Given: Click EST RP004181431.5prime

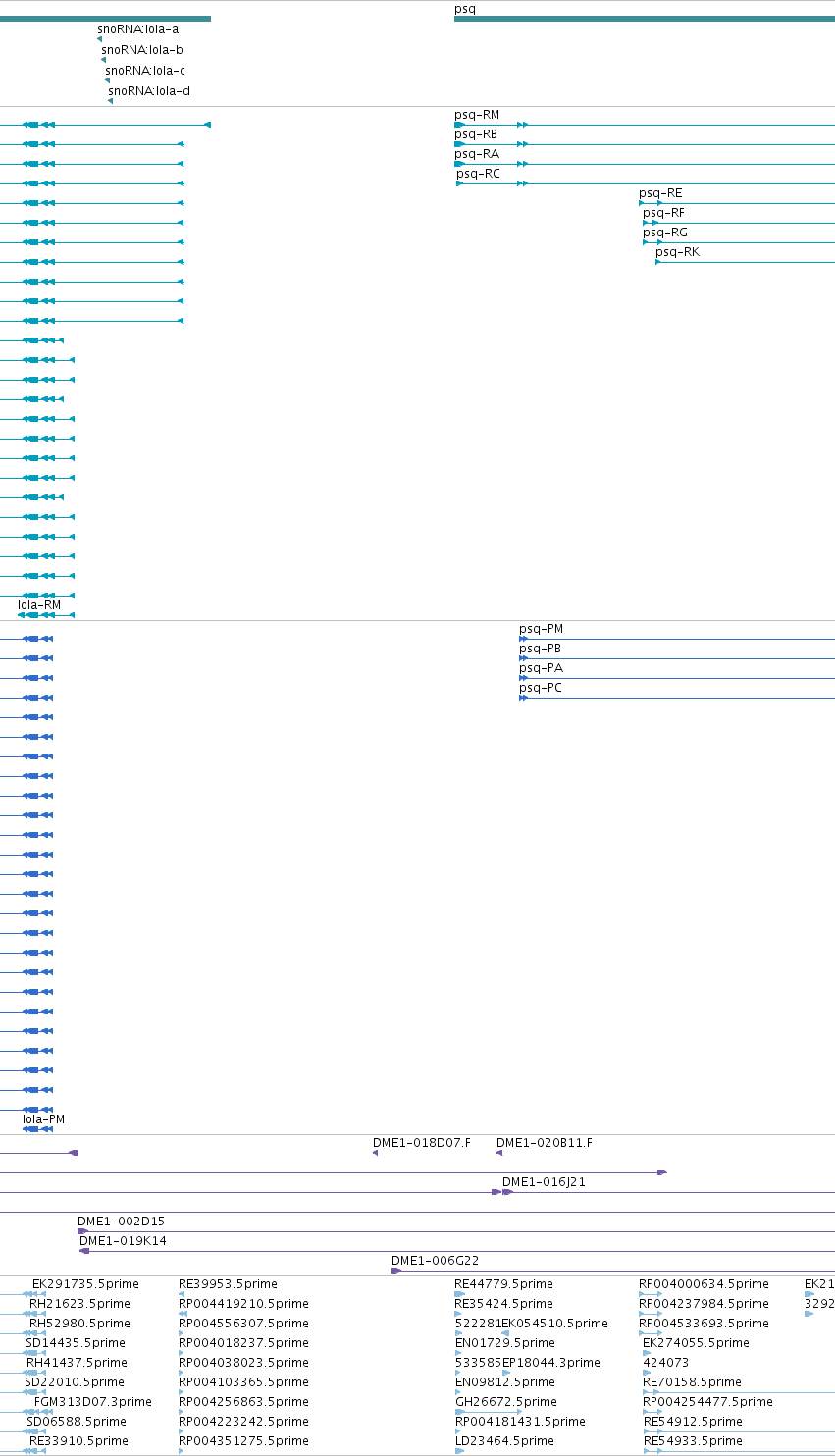Looking at the screenshot, I should pyautogui.click(x=520, y=1422).
